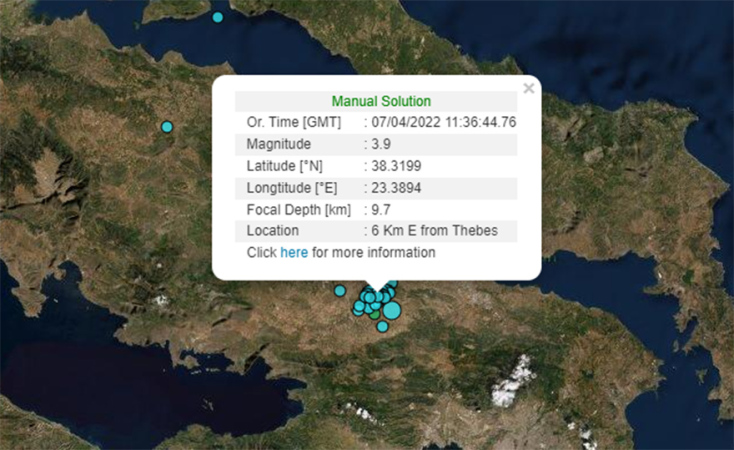Click the large cyan earthquake marker
The image size is (734, 450).
(x=391, y=310)
